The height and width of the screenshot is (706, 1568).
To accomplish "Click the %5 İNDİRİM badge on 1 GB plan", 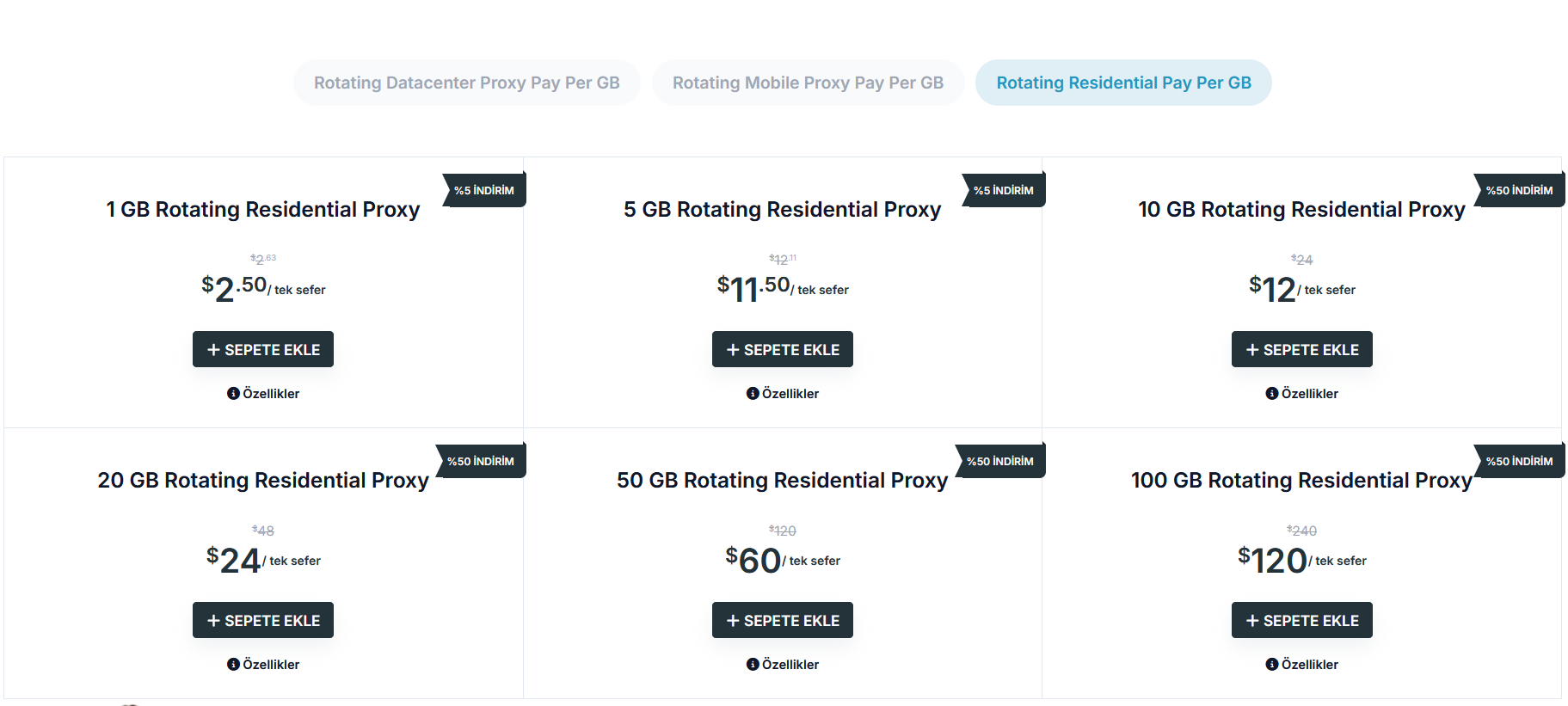I will tap(484, 190).
